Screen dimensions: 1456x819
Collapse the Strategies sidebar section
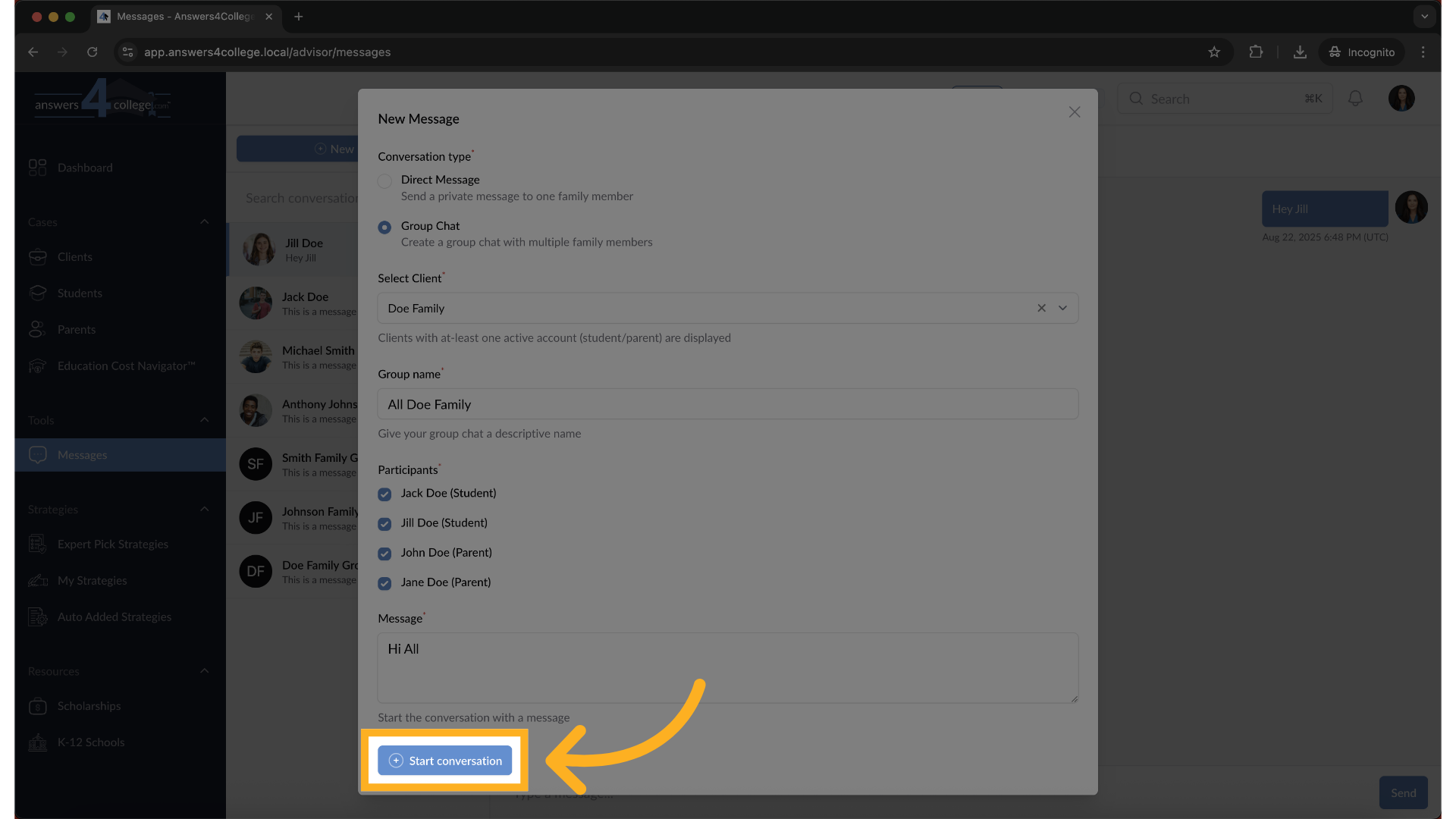point(204,510)
